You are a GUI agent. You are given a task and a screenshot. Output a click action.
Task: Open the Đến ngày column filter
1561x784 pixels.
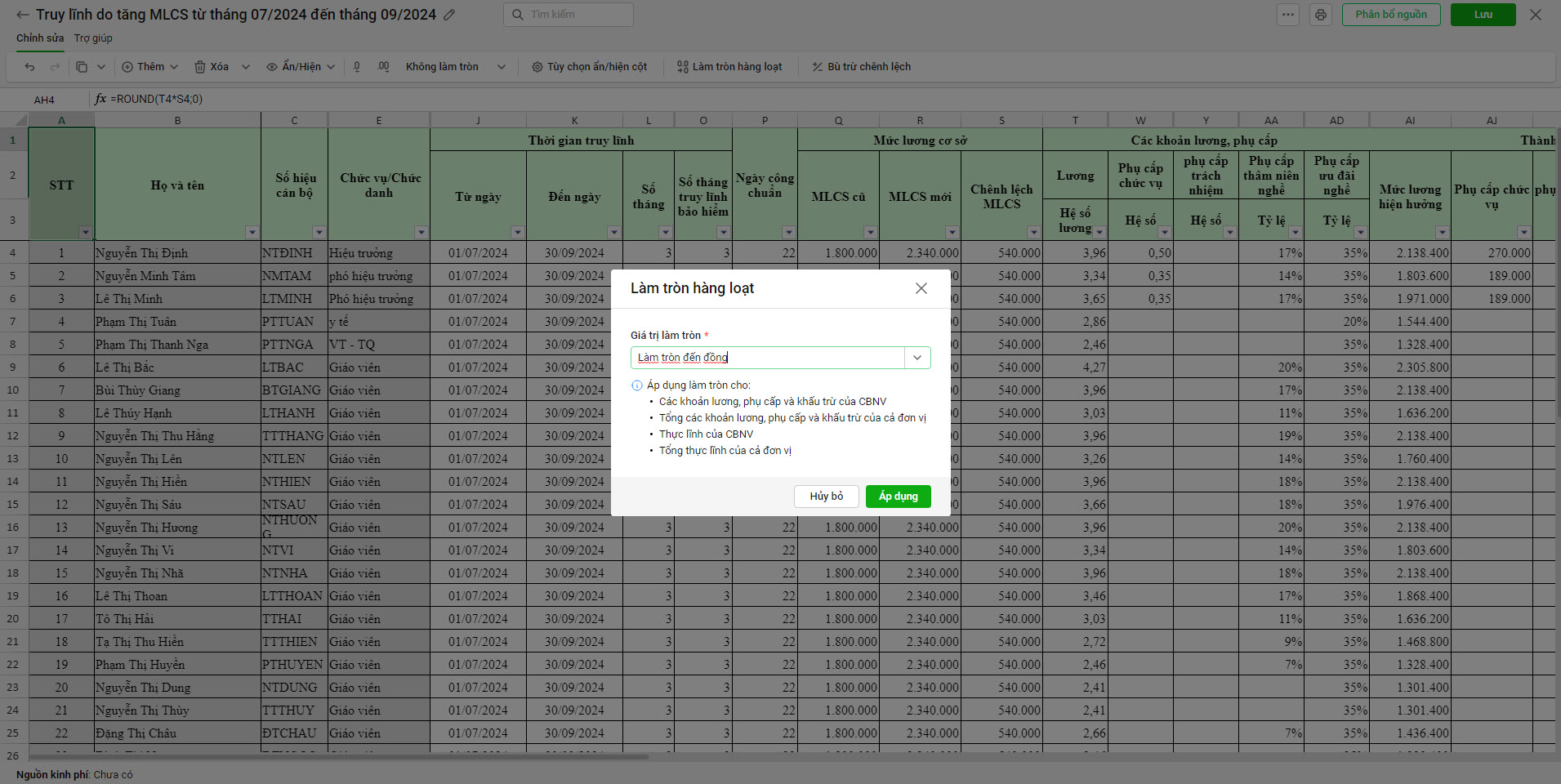click(x=613, y=232)
